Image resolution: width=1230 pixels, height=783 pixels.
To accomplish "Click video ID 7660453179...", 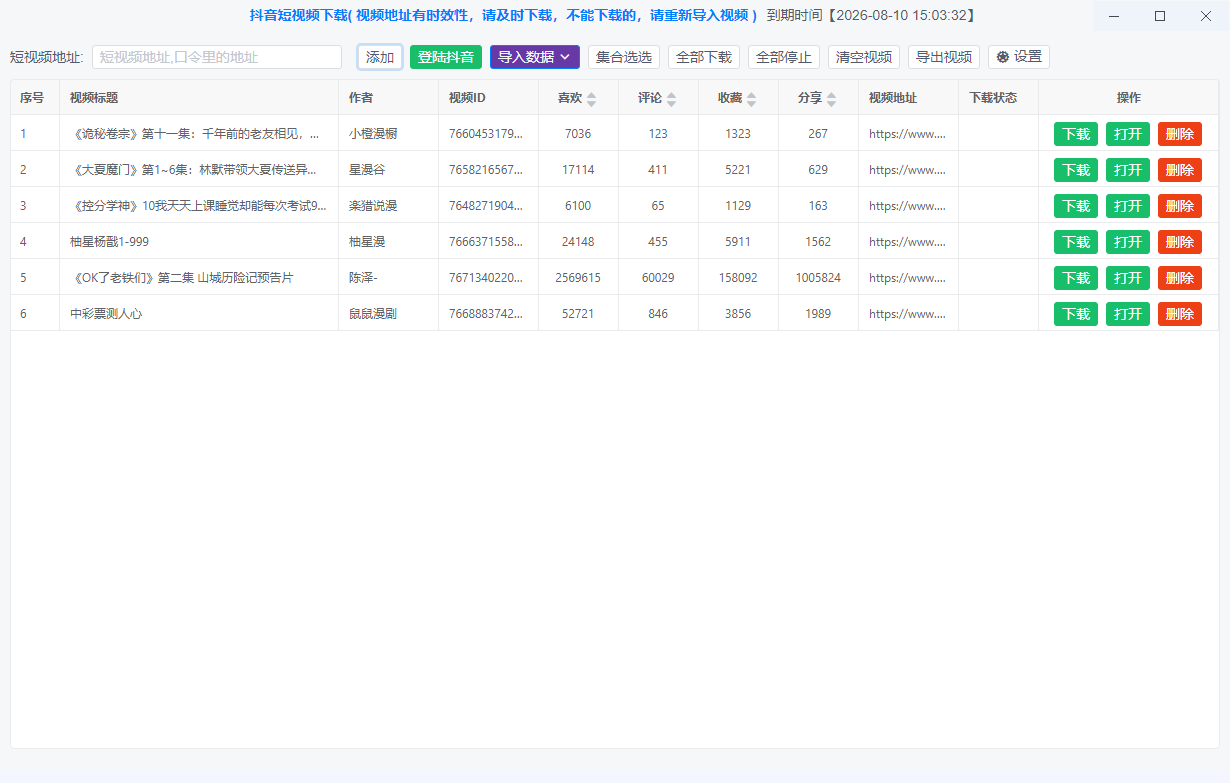I will coord(486,134).
